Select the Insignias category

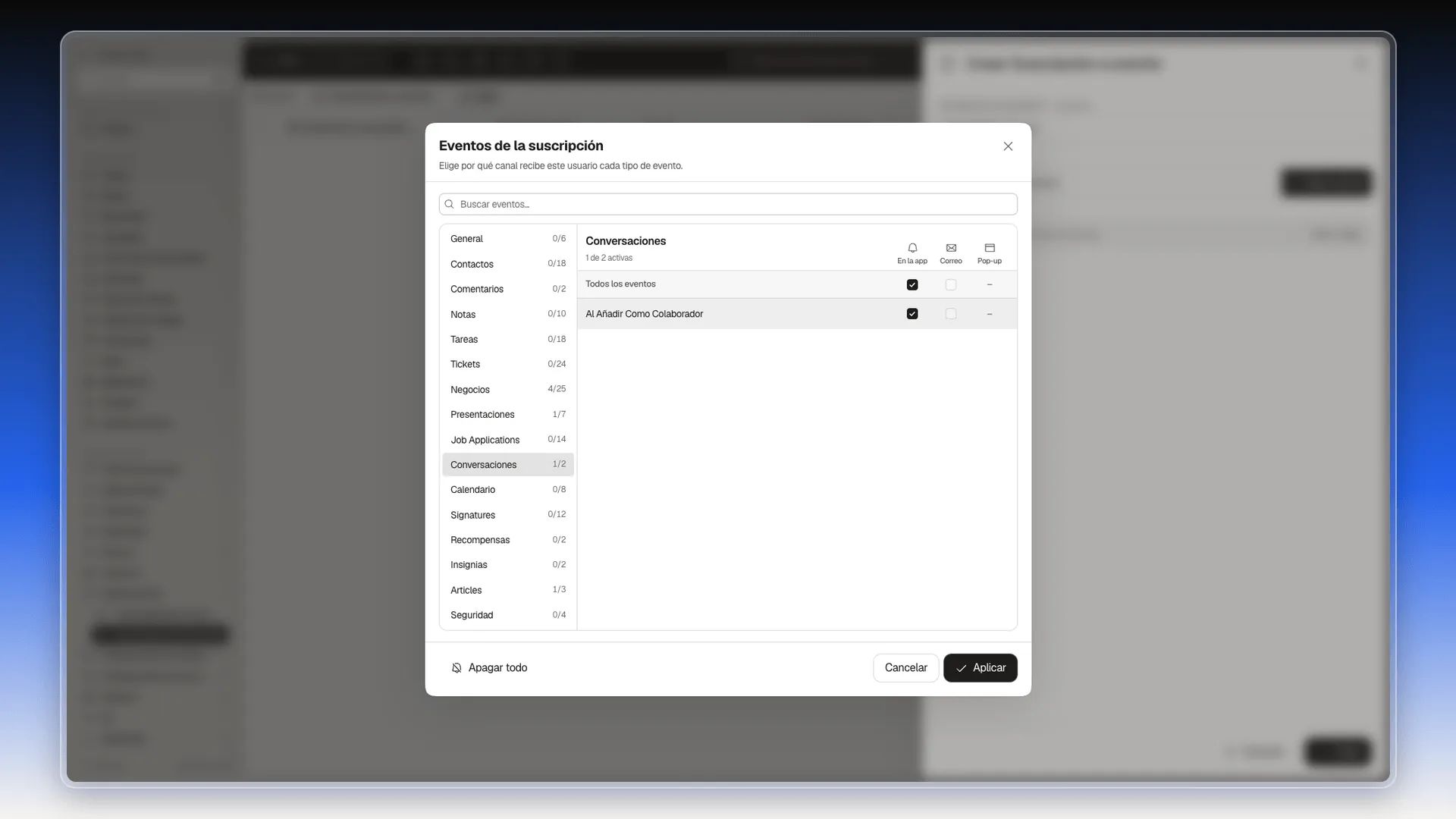(x=508, y=565)
